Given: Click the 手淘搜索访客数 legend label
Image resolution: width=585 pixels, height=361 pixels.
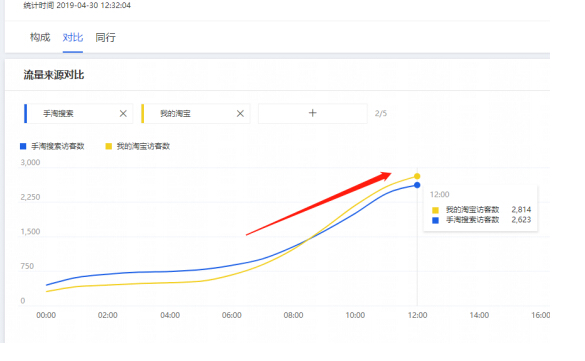Looking at the screenshot, I should pyautogui.click(x=58, y=146).
